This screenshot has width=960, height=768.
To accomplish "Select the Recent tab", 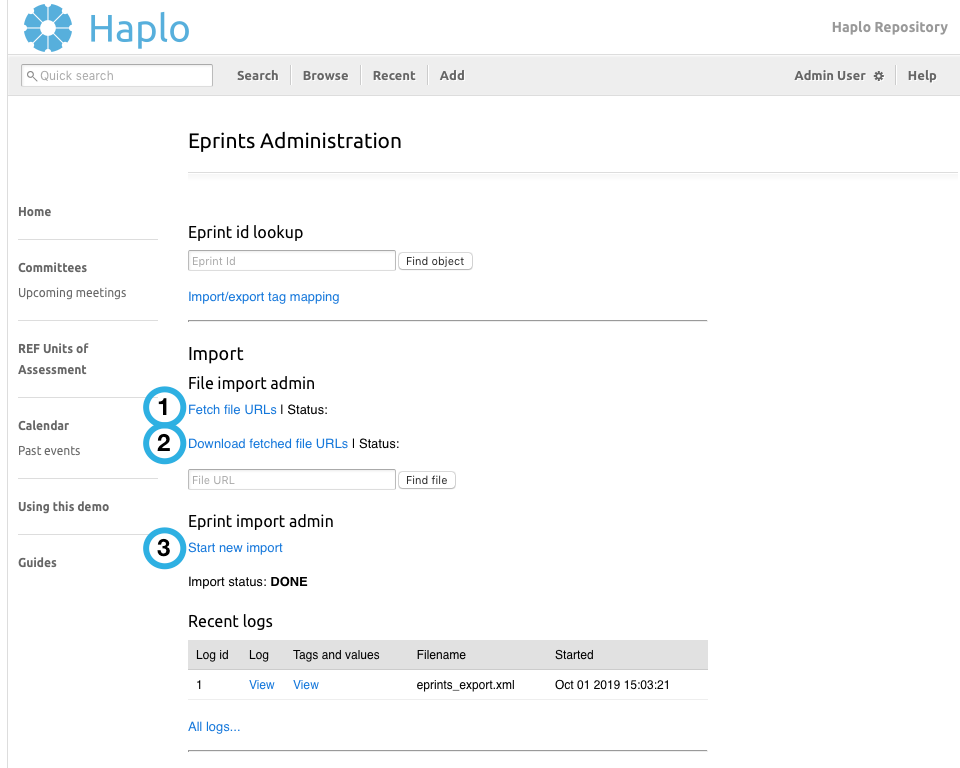I will pos(393,75).
